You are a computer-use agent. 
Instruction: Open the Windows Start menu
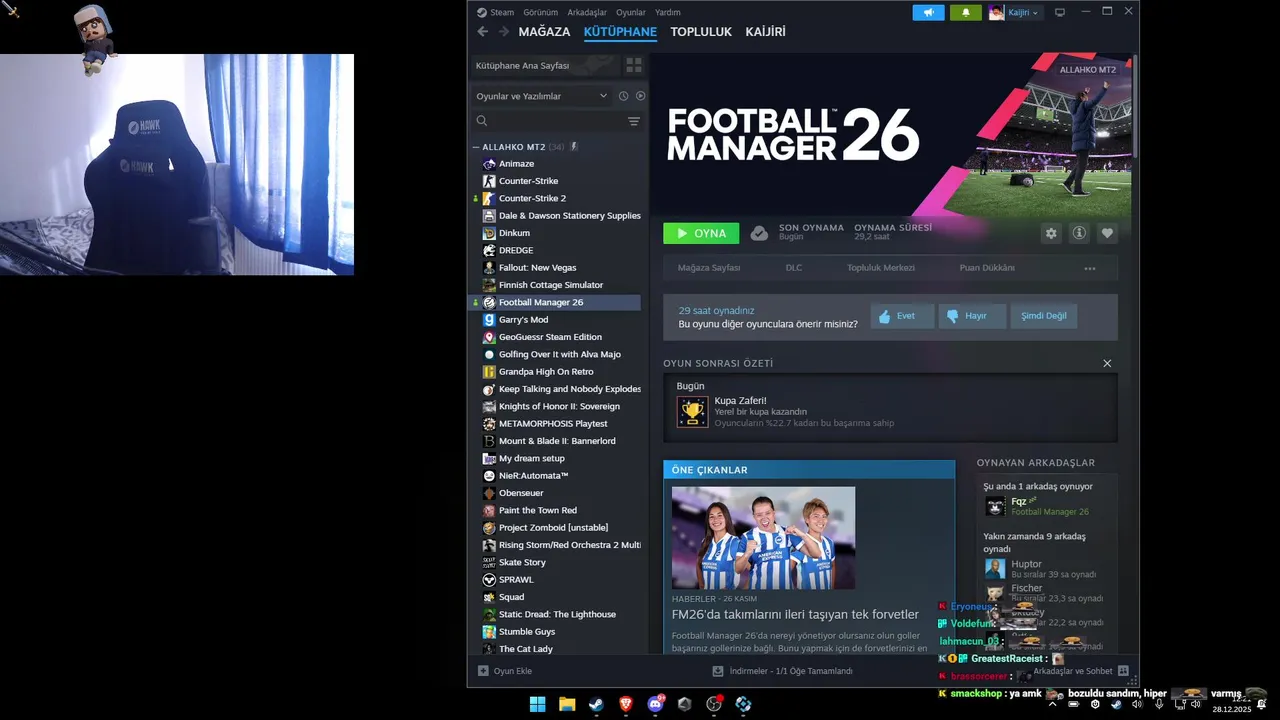(x=537, y=704)
